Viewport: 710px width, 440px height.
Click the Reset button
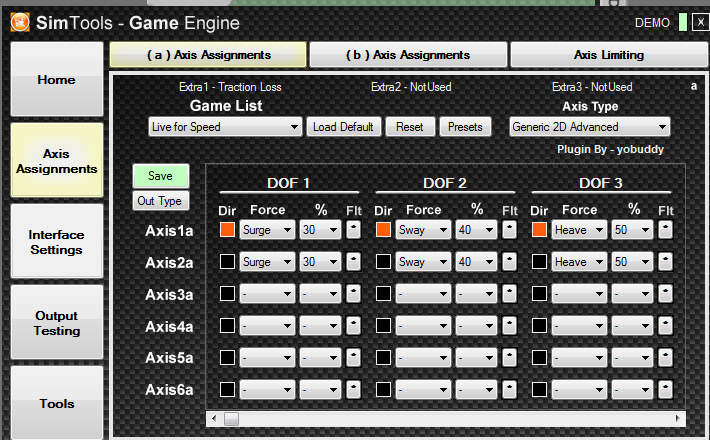pos(410,127)
